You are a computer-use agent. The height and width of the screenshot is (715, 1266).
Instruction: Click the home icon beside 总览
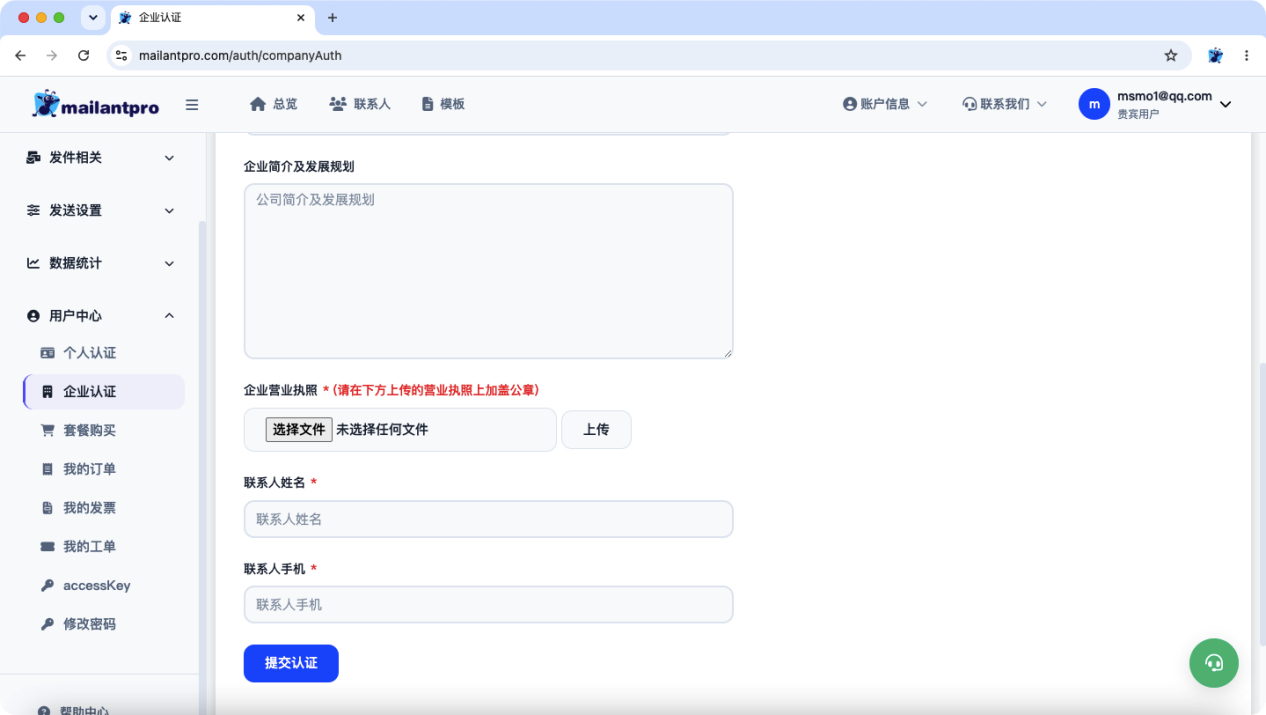coord(258,104)
